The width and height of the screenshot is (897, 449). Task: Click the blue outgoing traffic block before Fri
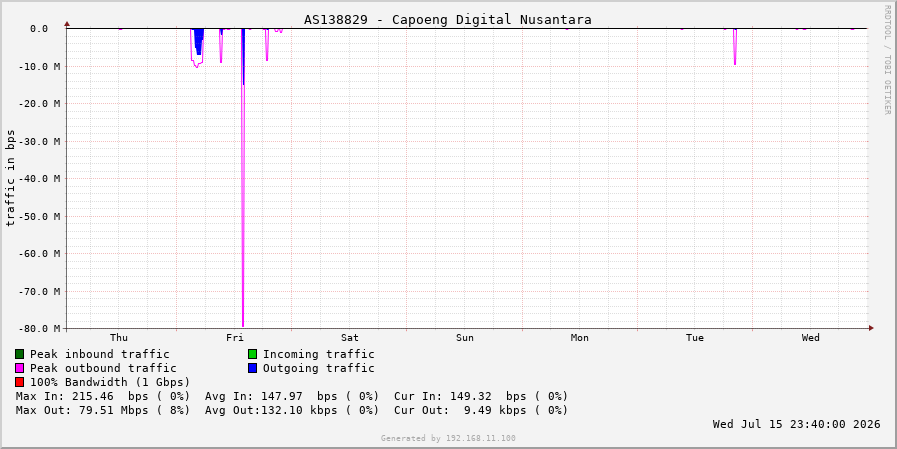coord(199,40)
